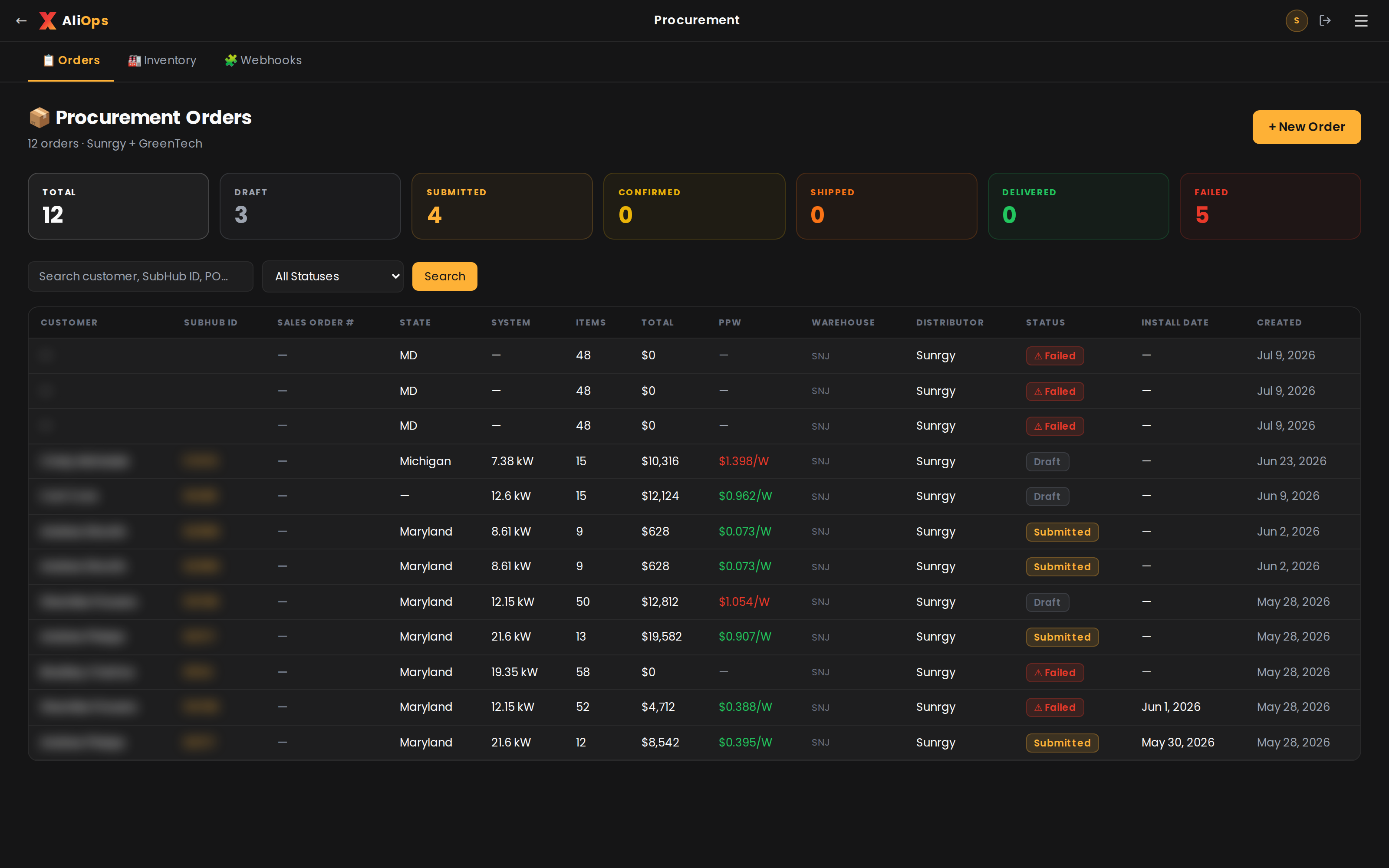This screenshot has height=868, width=1389.
Task: Click the $0.907/W PPW value
Action: 744,637
